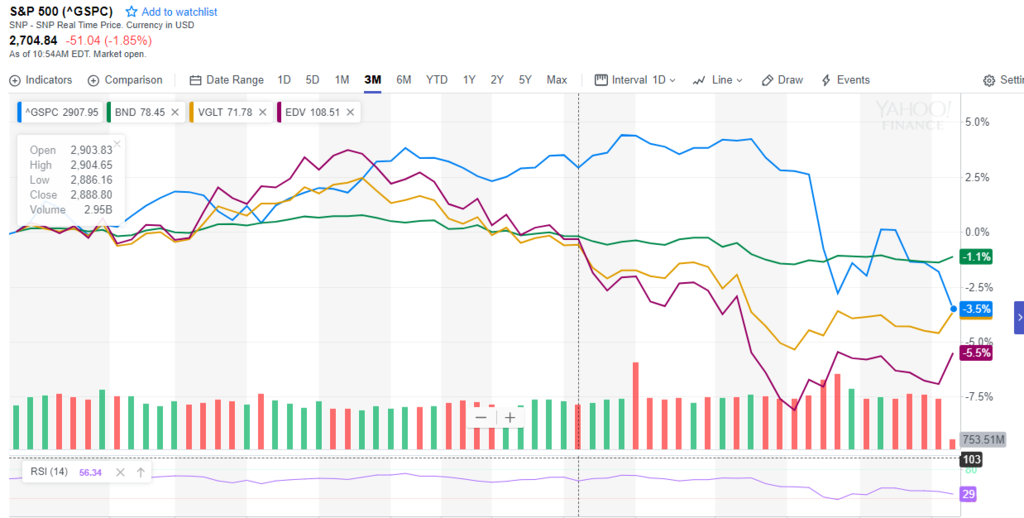1024x518 pixels.
Task: Select the 5Y time range
Action: pyautogui.click(x=525, y=80)
